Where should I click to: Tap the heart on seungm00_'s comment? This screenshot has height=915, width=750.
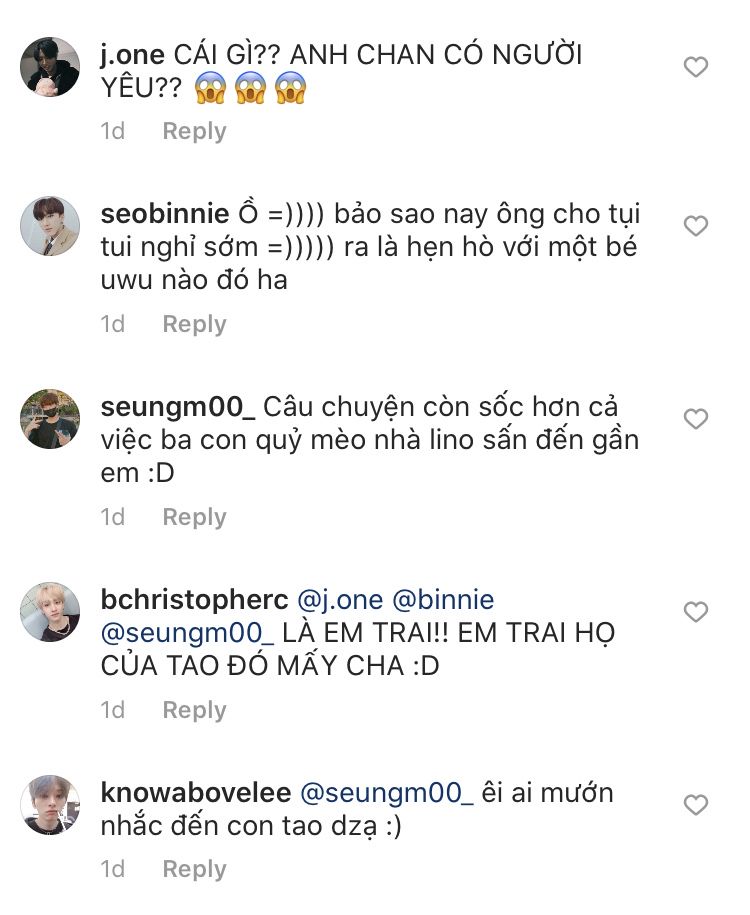coord(695,419)
